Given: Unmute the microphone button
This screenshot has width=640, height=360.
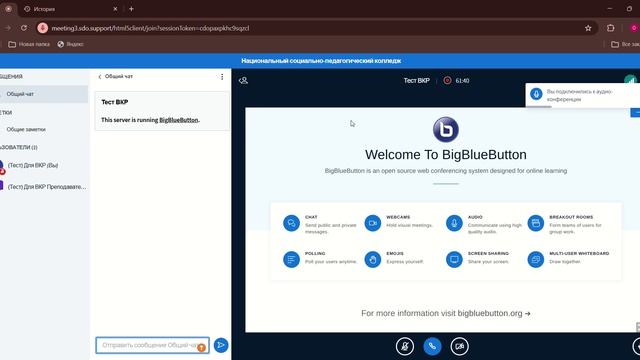Looking at the screenshot, I should tap(404, 346).
